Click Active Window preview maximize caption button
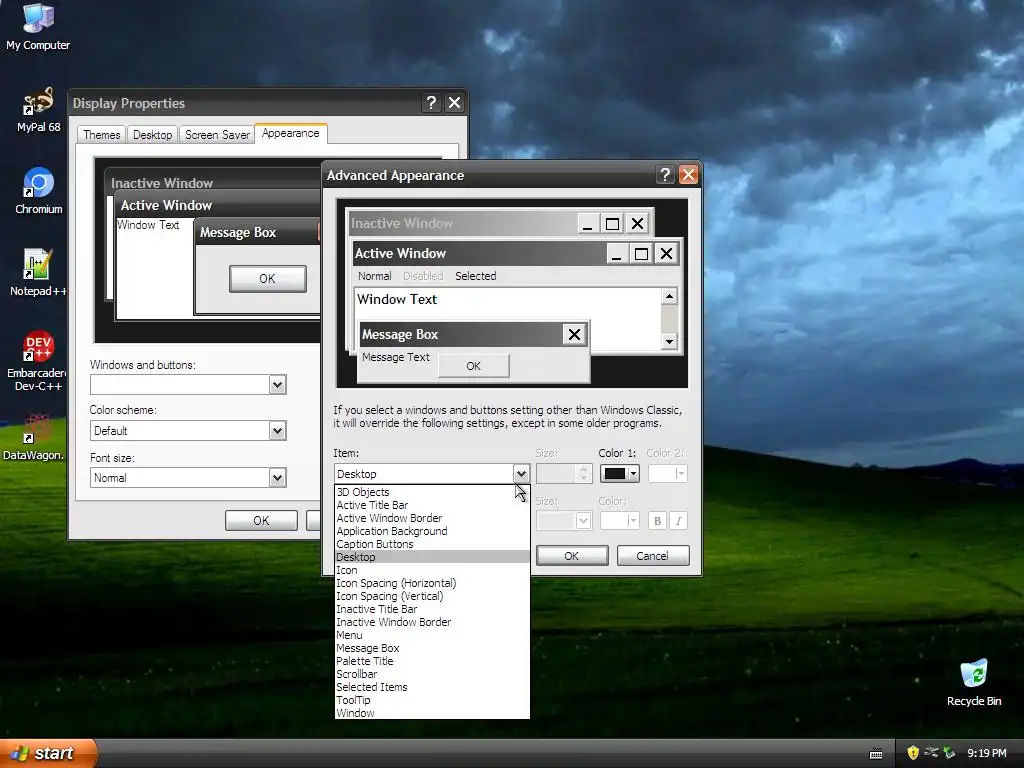 641,253
